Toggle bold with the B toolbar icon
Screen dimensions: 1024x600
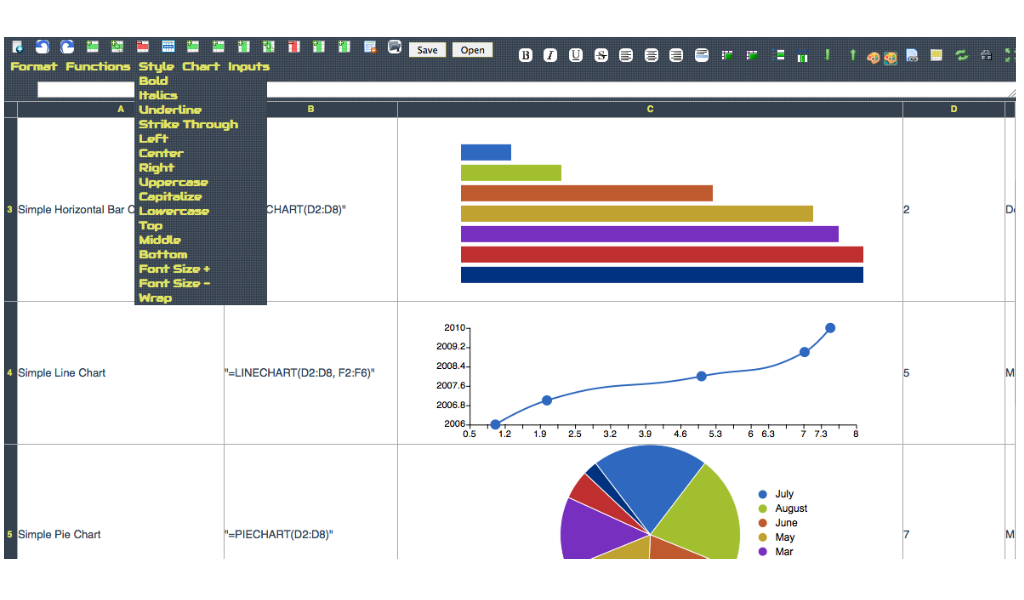point(526,55)
